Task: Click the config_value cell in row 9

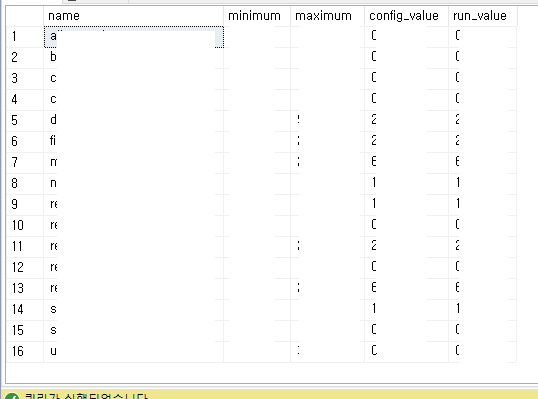Action: click(406, 204)
